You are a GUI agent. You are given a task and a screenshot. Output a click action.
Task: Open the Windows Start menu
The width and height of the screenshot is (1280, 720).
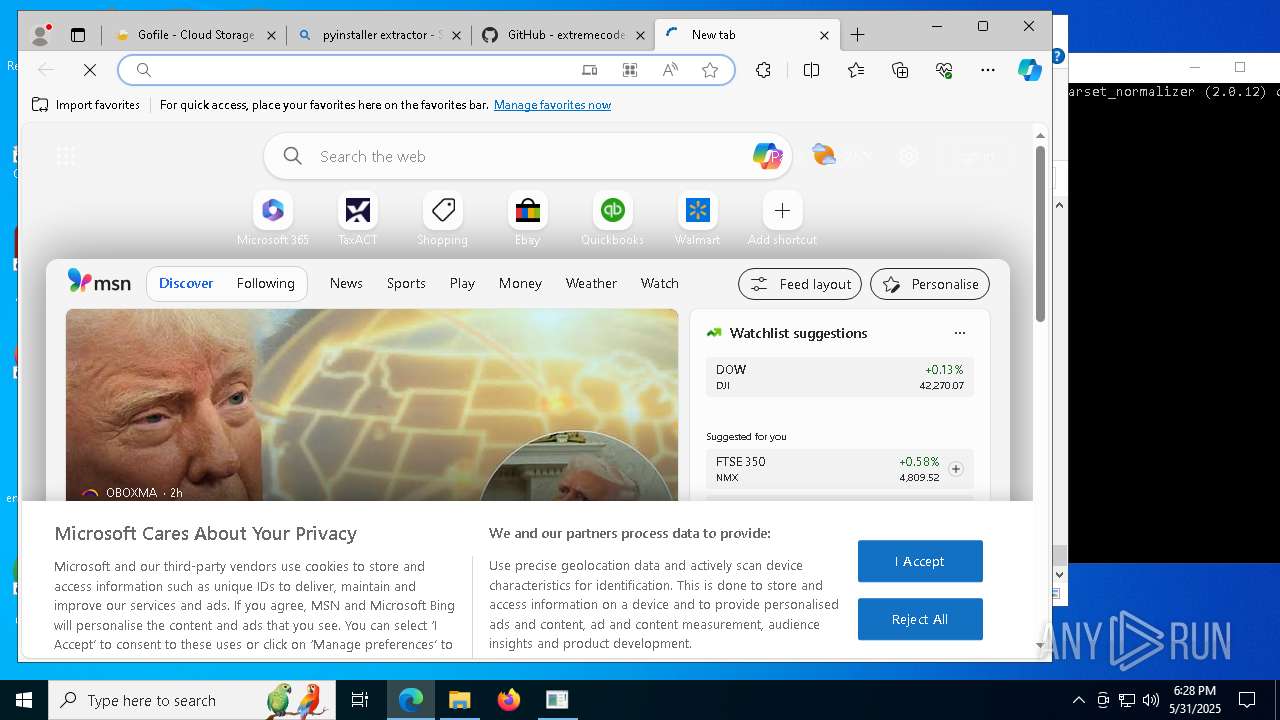[x=24, y=700]
